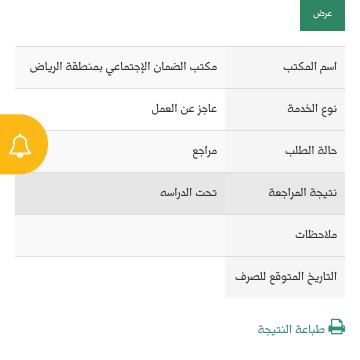This screenshot has width=360, height=360.
Task: Click the حالة الطلب table row
Action: click(180, 152)
